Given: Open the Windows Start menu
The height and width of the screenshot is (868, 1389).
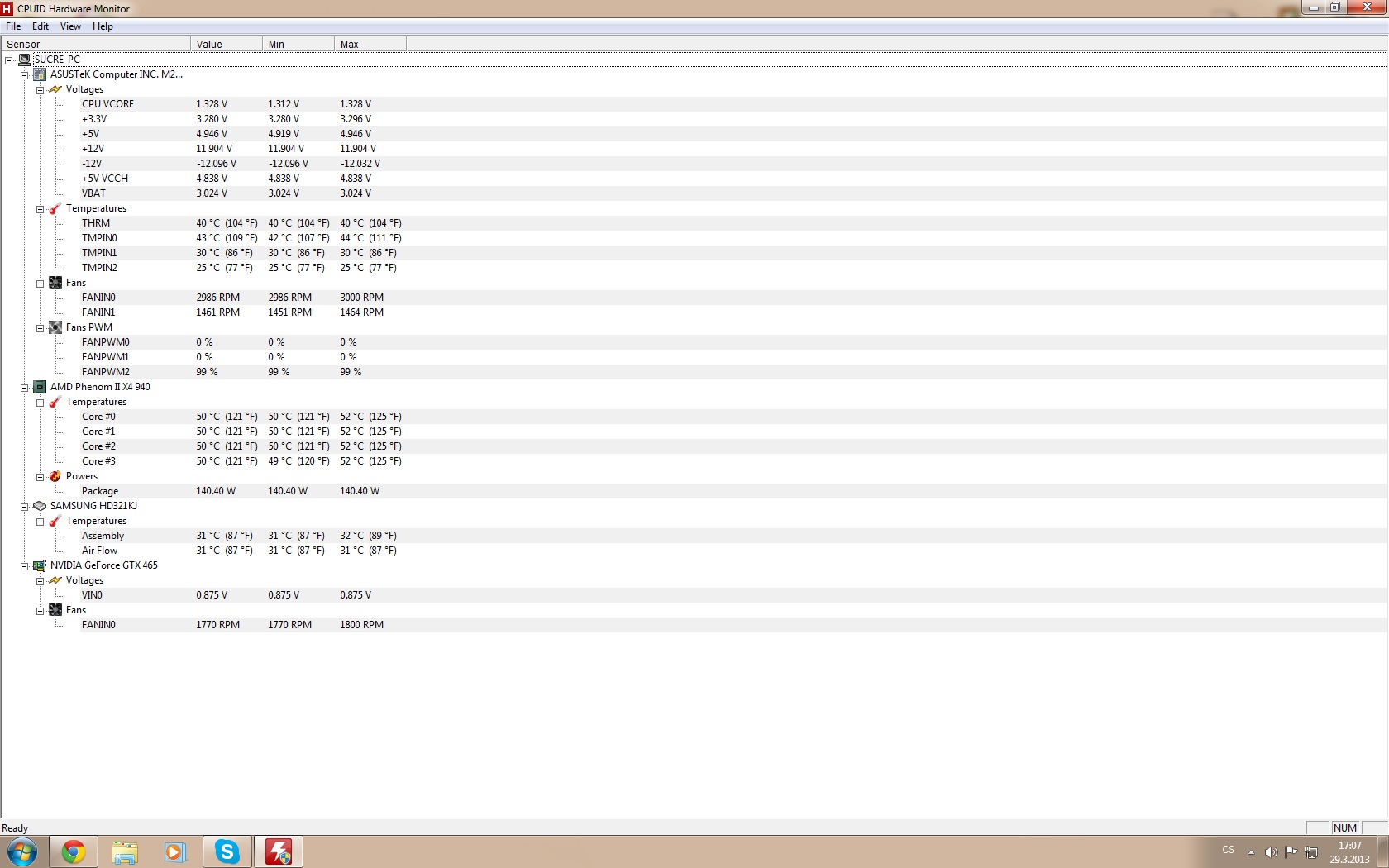Looking at the screenshot, I should (22, 851).
